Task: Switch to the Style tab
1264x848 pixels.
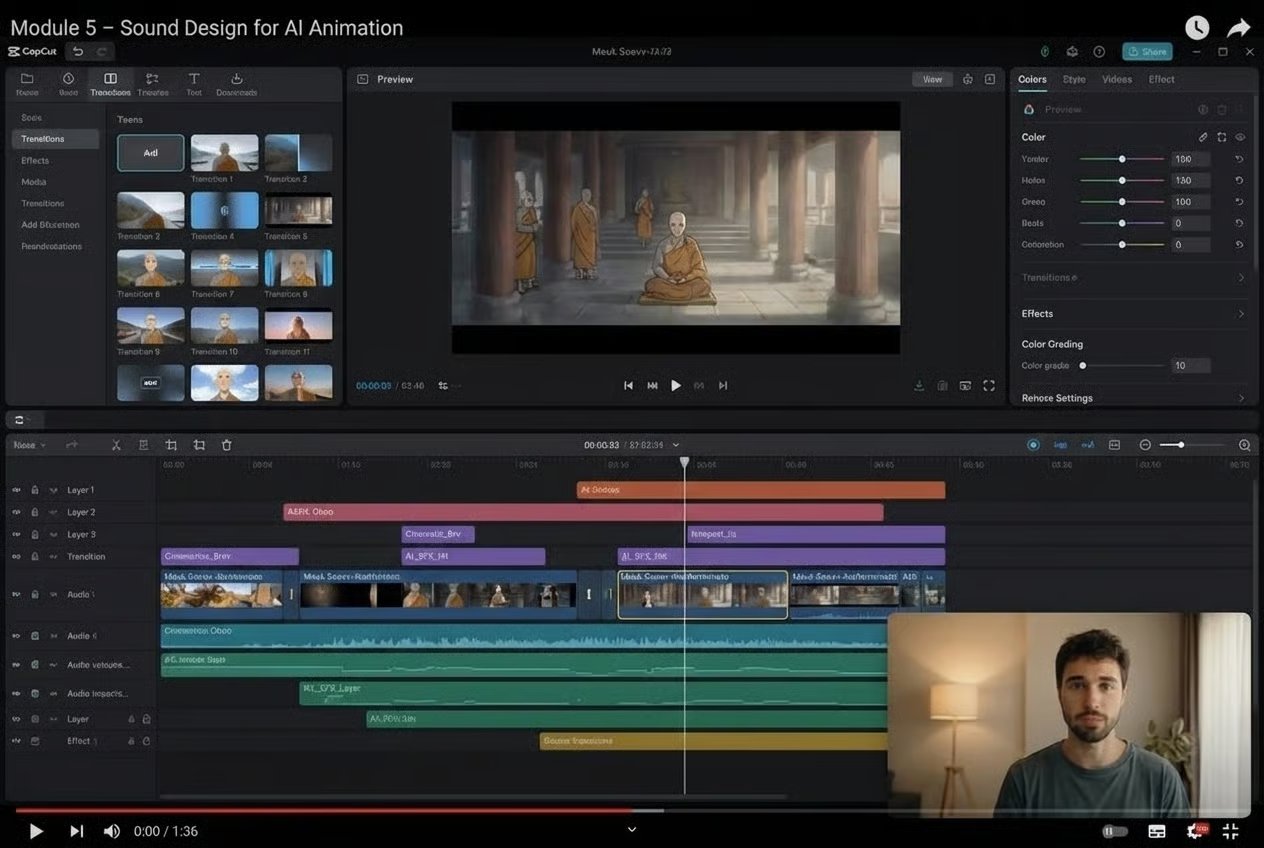Action: pyautogui.click(x=1074, y=79)
